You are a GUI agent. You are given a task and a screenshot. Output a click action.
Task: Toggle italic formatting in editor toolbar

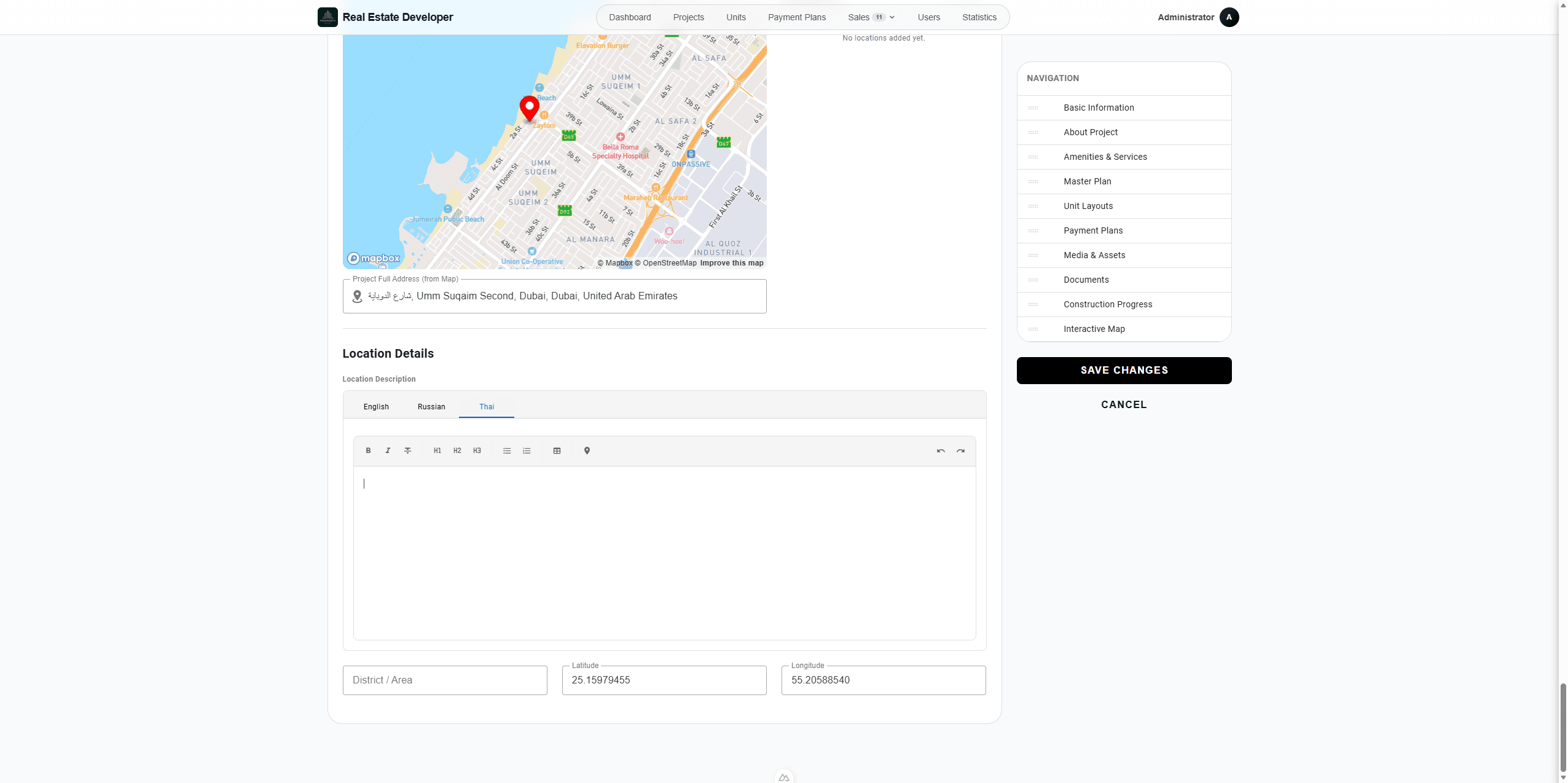tap(388, 451)
